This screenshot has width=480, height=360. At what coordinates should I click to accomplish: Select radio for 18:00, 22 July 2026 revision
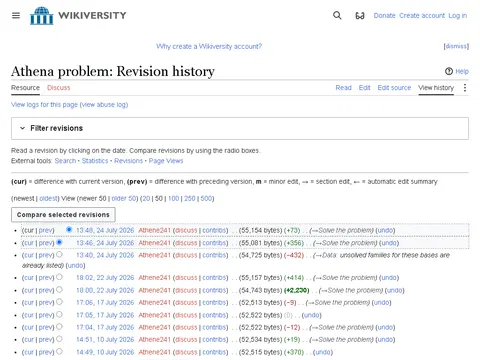pos(59,289)
